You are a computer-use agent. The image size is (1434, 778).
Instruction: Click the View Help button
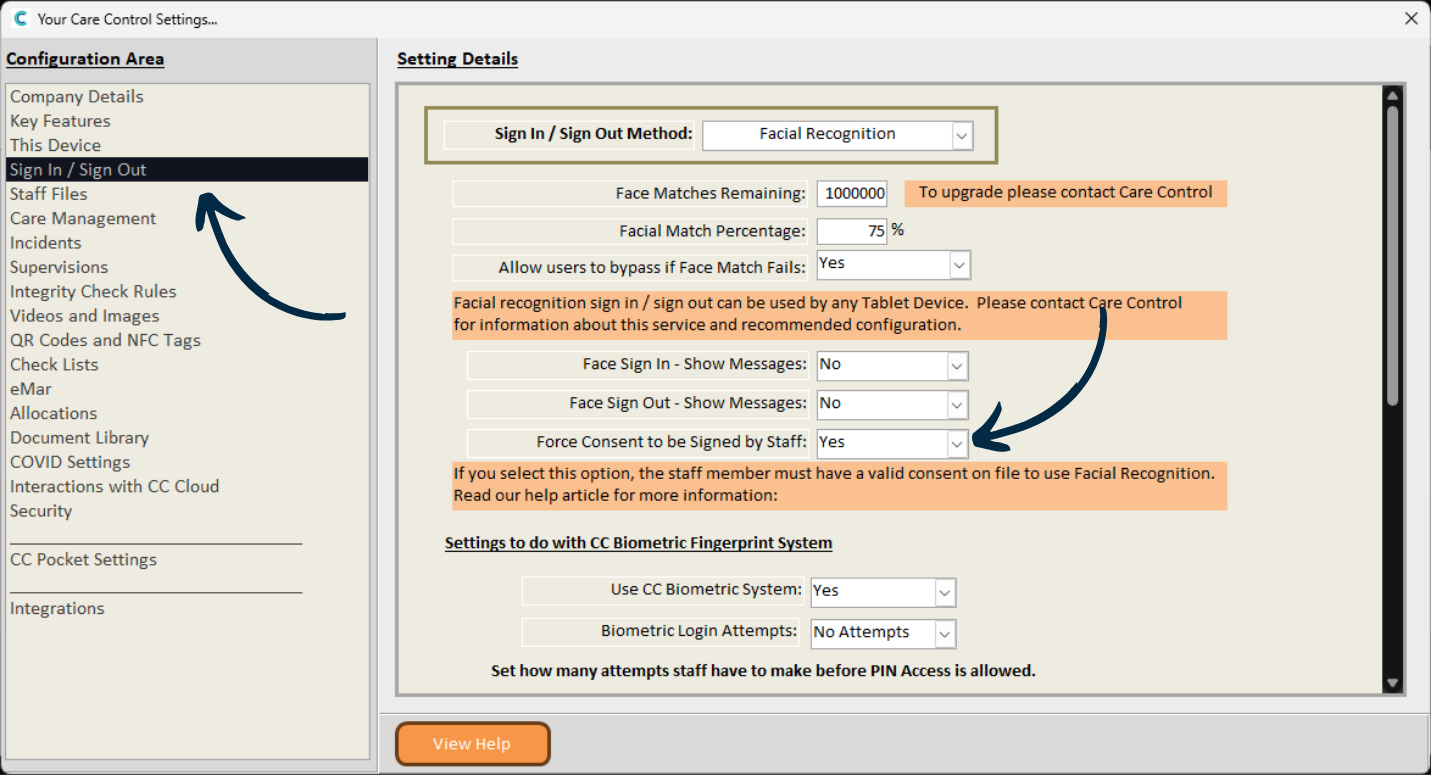click(x=472, y=744)
